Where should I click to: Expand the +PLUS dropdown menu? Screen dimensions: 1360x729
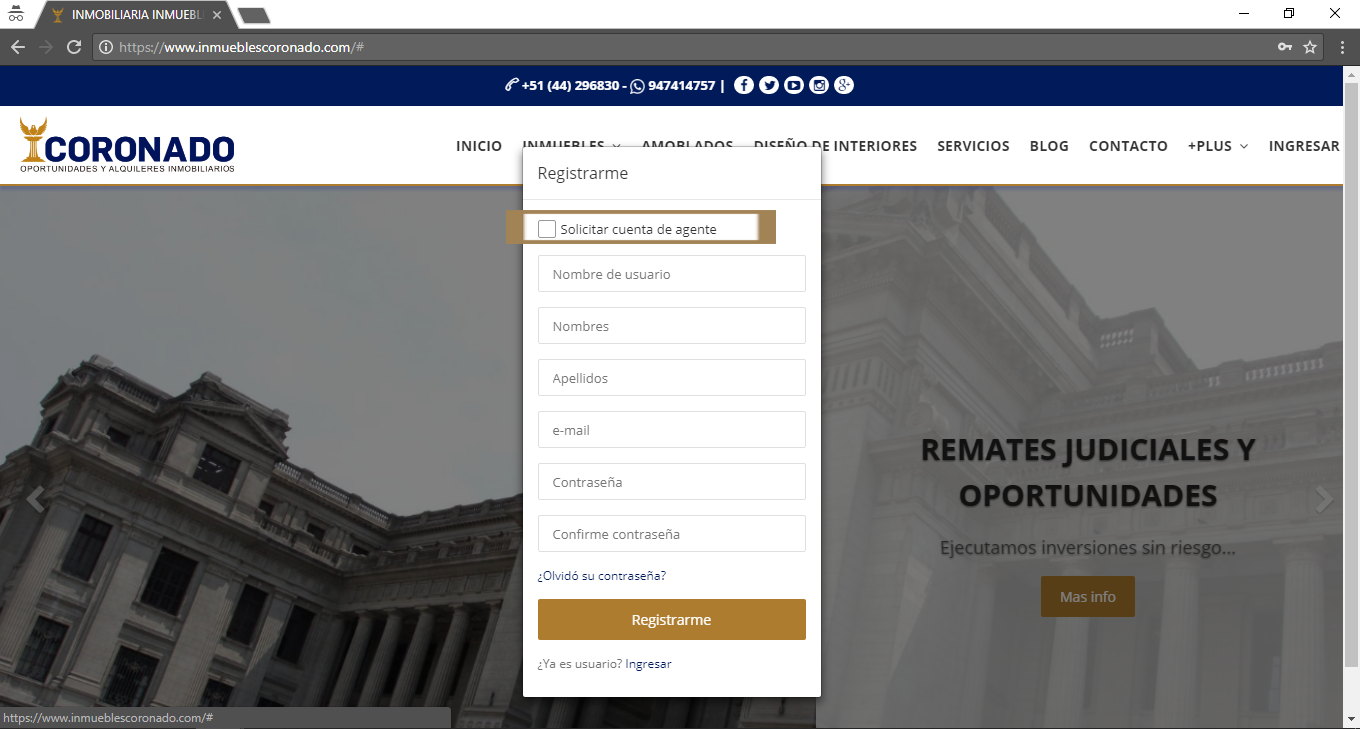point(1217,146)
